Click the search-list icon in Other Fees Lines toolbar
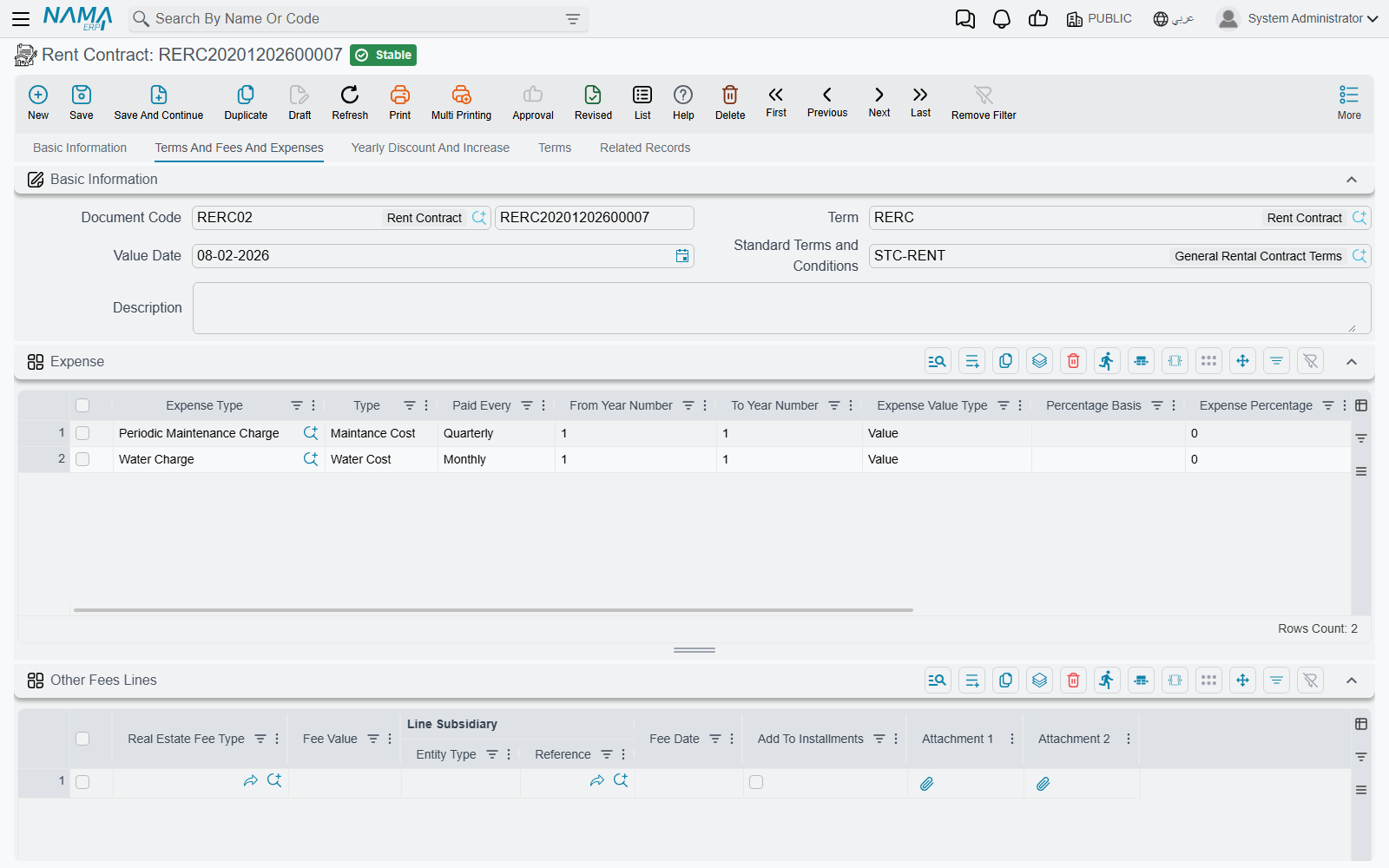 tap(938, 680)
